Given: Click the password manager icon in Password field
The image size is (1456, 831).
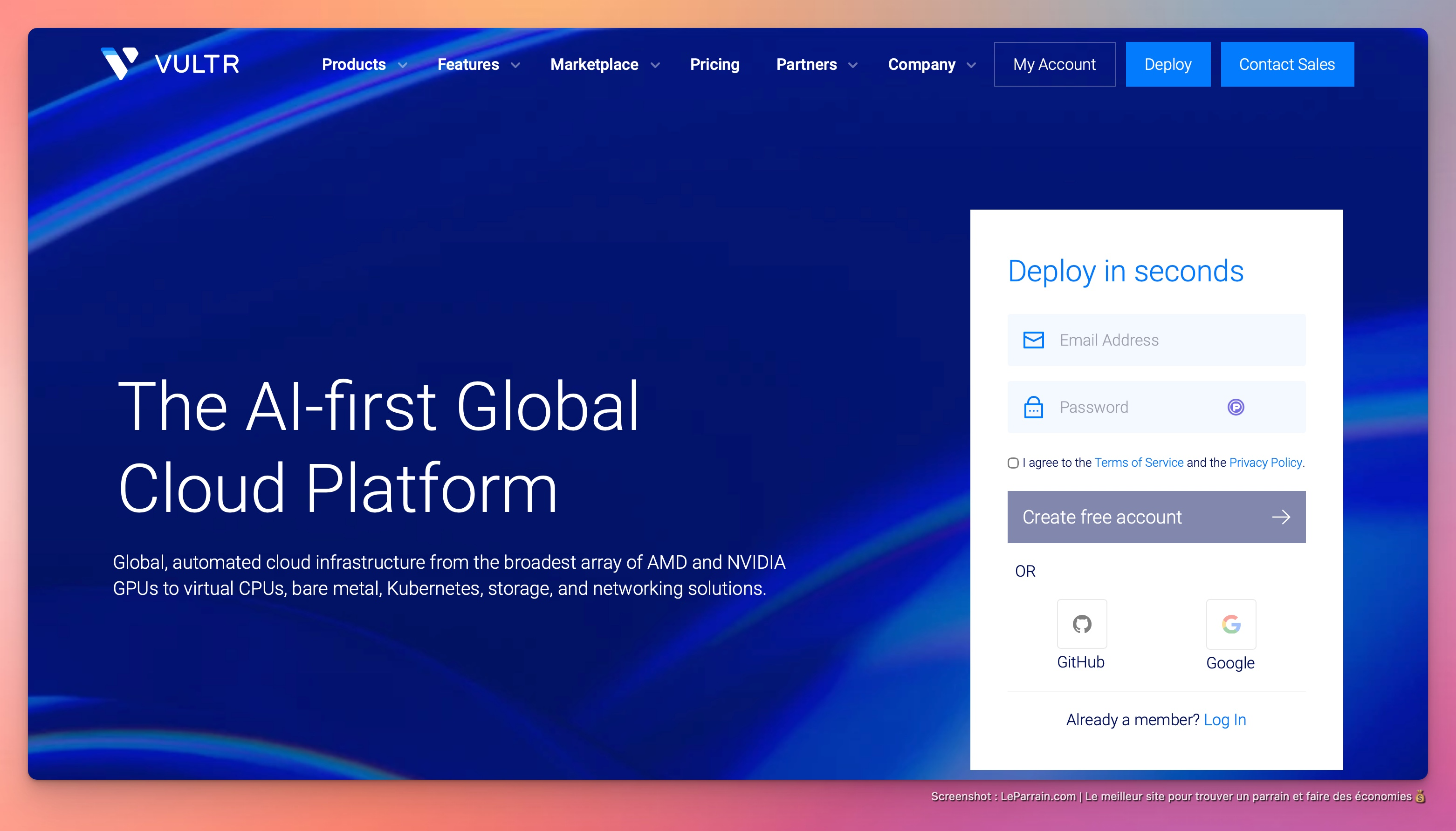Looking at the screenshot, I should tap(1236, 407).
